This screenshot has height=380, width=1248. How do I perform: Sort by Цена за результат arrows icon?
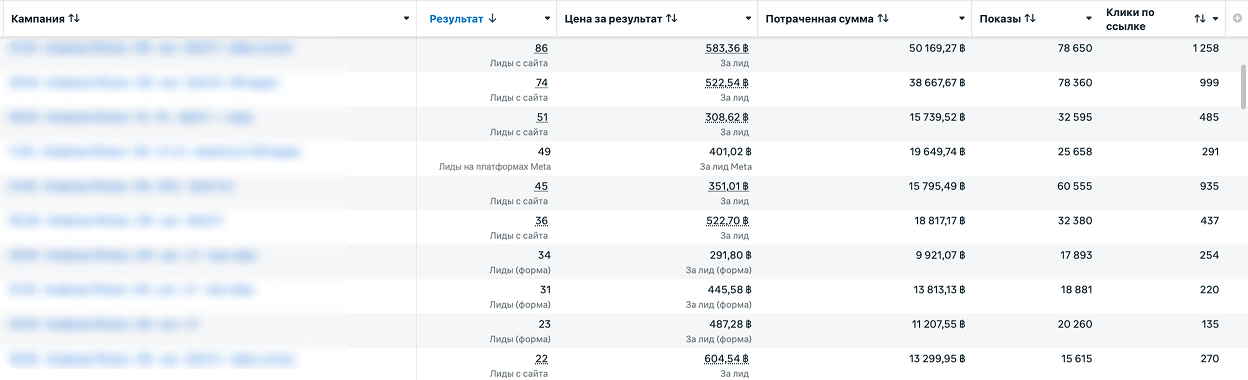[x=671, y=19]
